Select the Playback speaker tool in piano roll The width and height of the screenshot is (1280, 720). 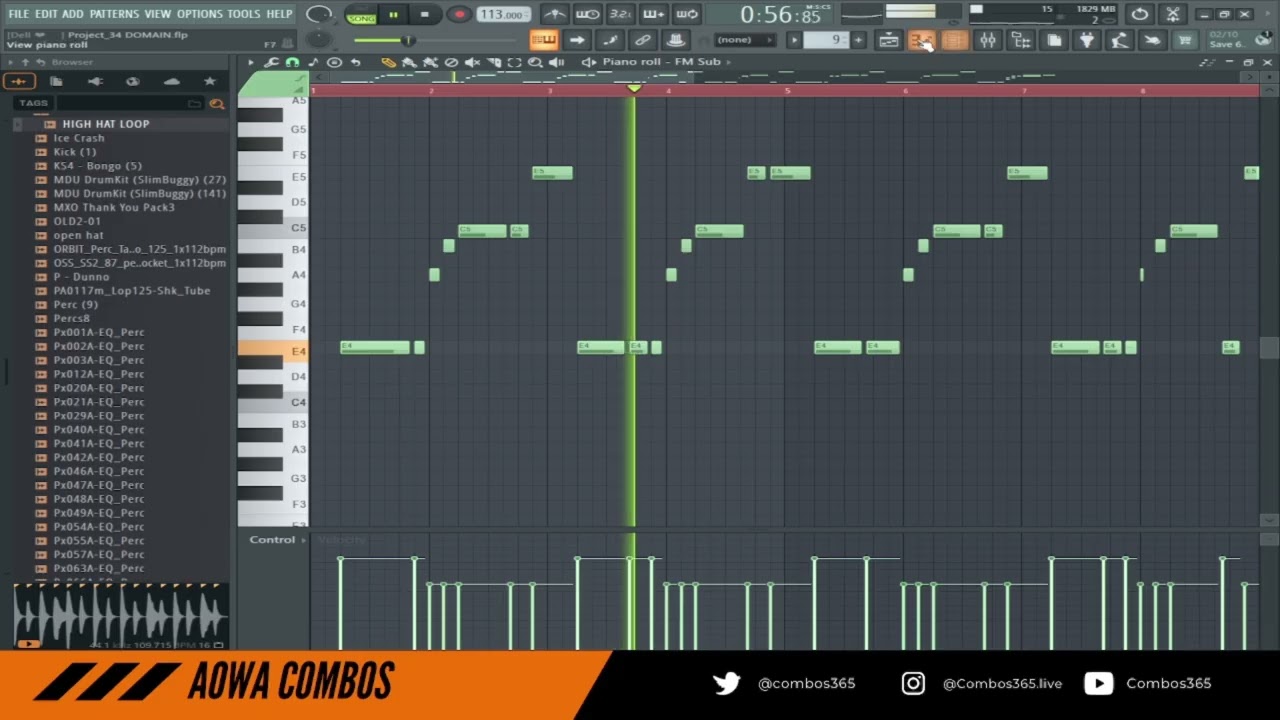[557, 62]
